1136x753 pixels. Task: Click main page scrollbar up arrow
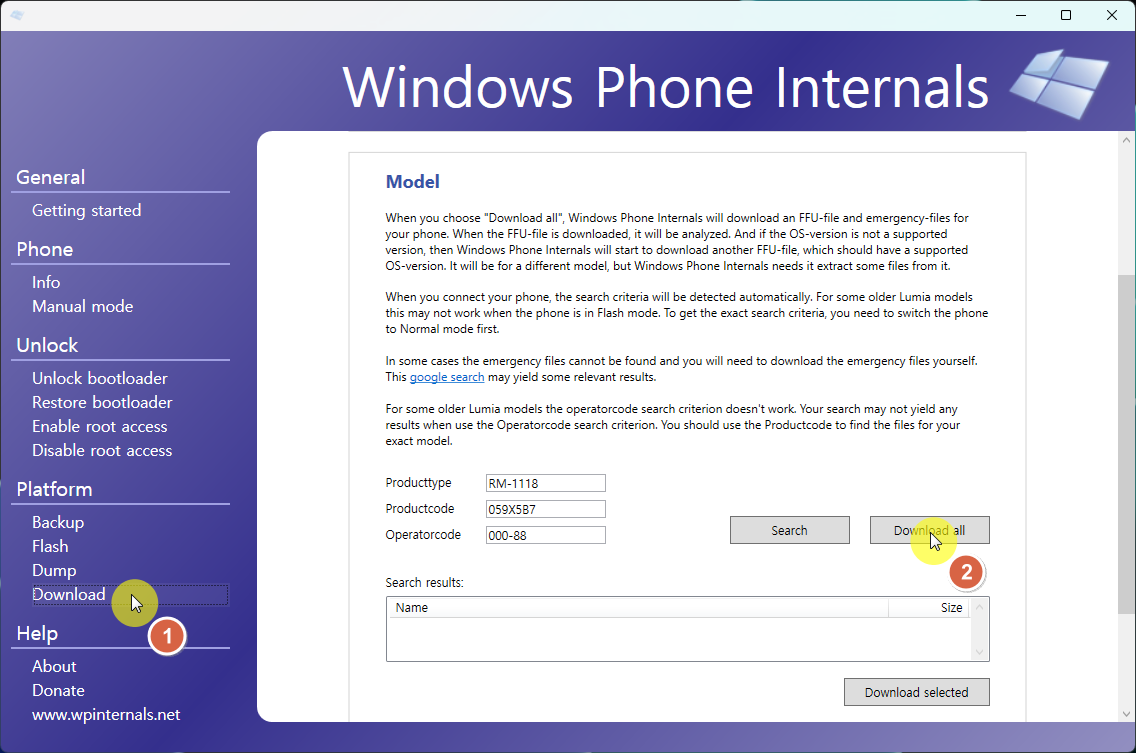pyautogui.click(x=1127, y=140)
